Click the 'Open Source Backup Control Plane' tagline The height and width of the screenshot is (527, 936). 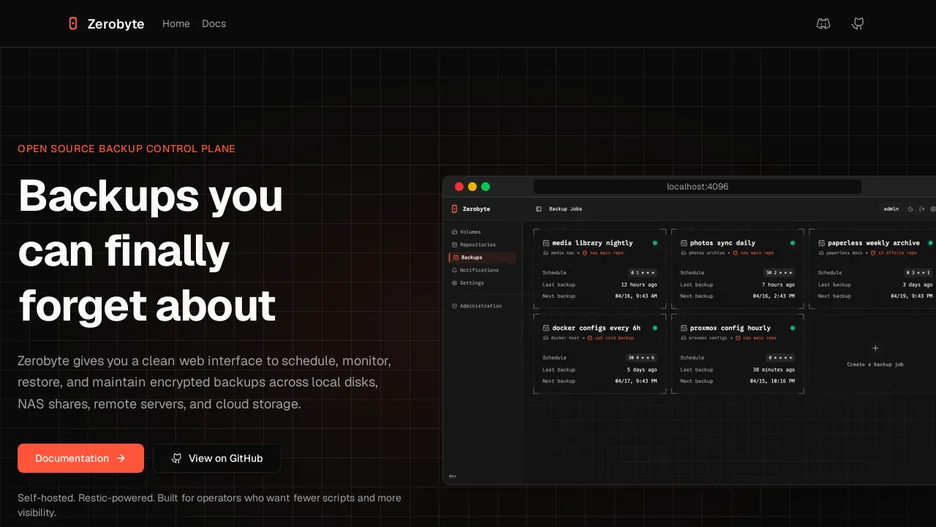pyautogui.click(x=127, y=149)
